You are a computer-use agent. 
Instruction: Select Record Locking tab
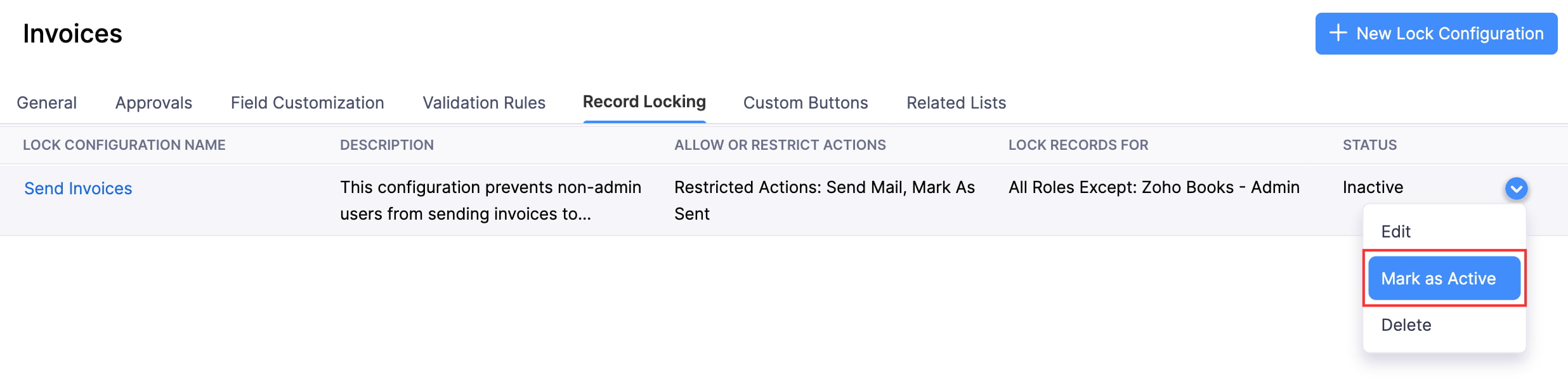point(644,101)
